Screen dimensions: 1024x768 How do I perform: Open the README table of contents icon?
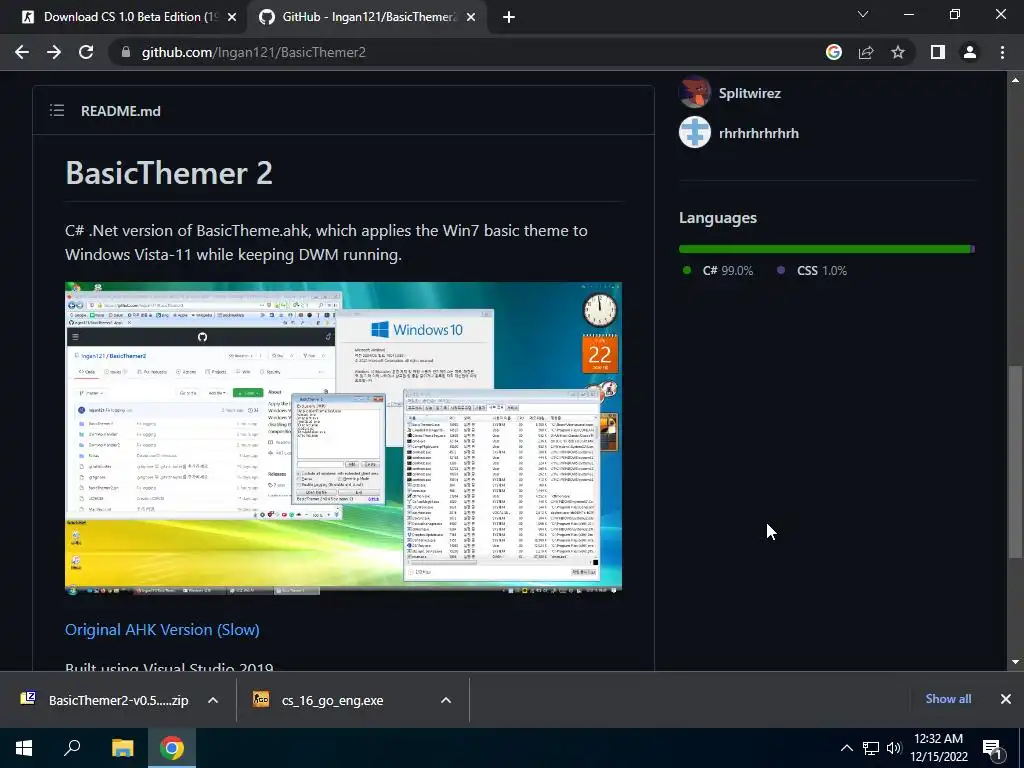[57, 110]
